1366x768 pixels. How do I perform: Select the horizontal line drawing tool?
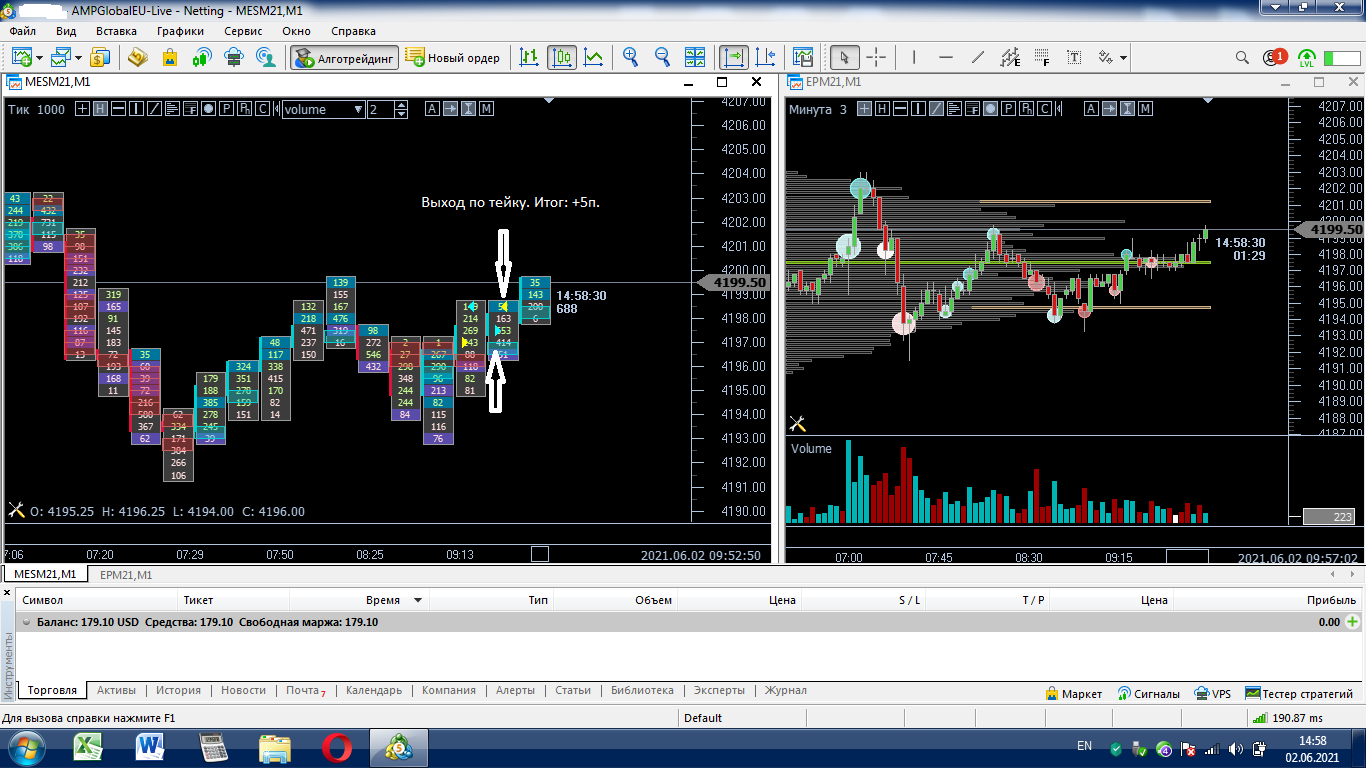tap(946, 57)
